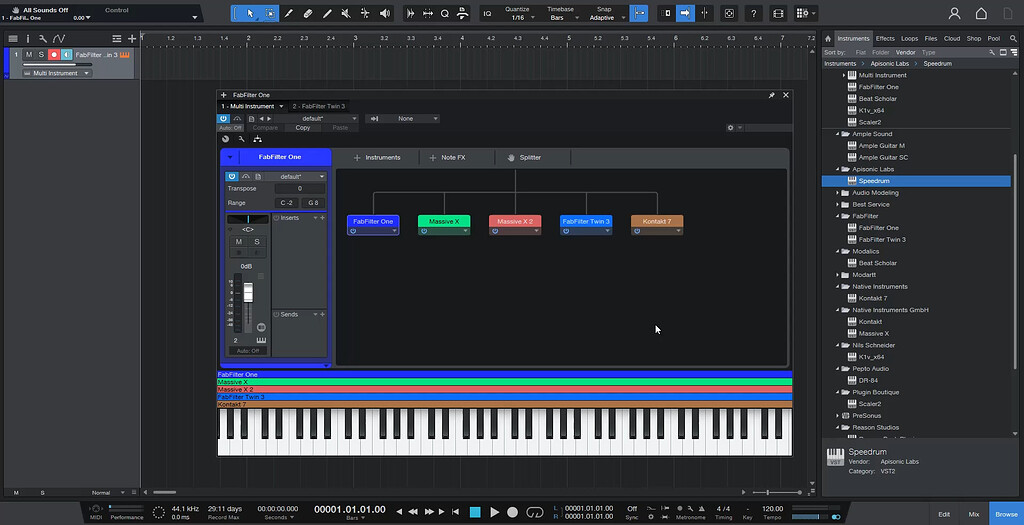
Task: Open the Quantize Q panel icon
Action: pos(445,13)
